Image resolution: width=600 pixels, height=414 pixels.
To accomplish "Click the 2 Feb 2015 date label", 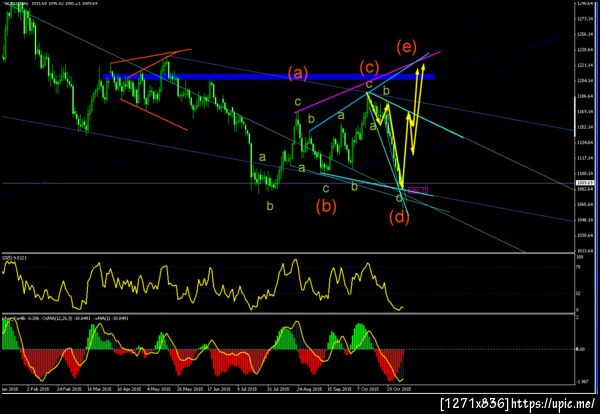I will click(x=38, y=389).
